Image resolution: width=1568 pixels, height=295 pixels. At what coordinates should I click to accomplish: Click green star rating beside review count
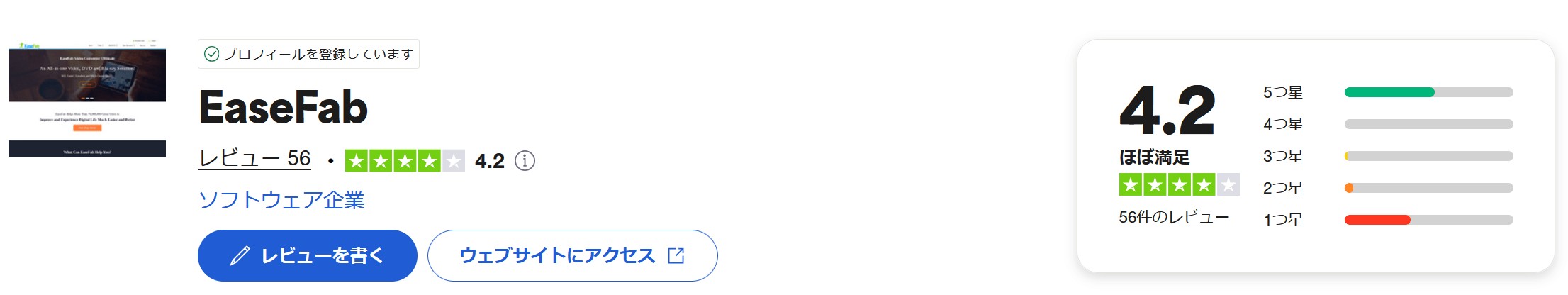pos(405,161)
